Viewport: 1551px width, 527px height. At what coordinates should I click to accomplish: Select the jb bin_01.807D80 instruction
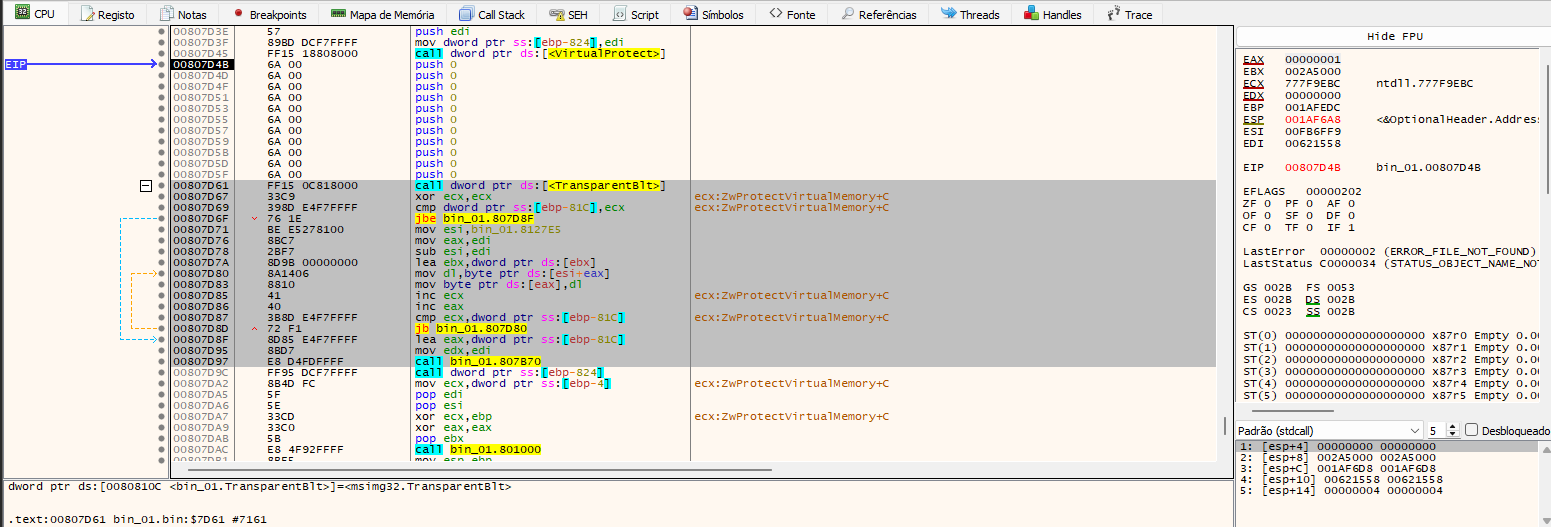[472, 328]
